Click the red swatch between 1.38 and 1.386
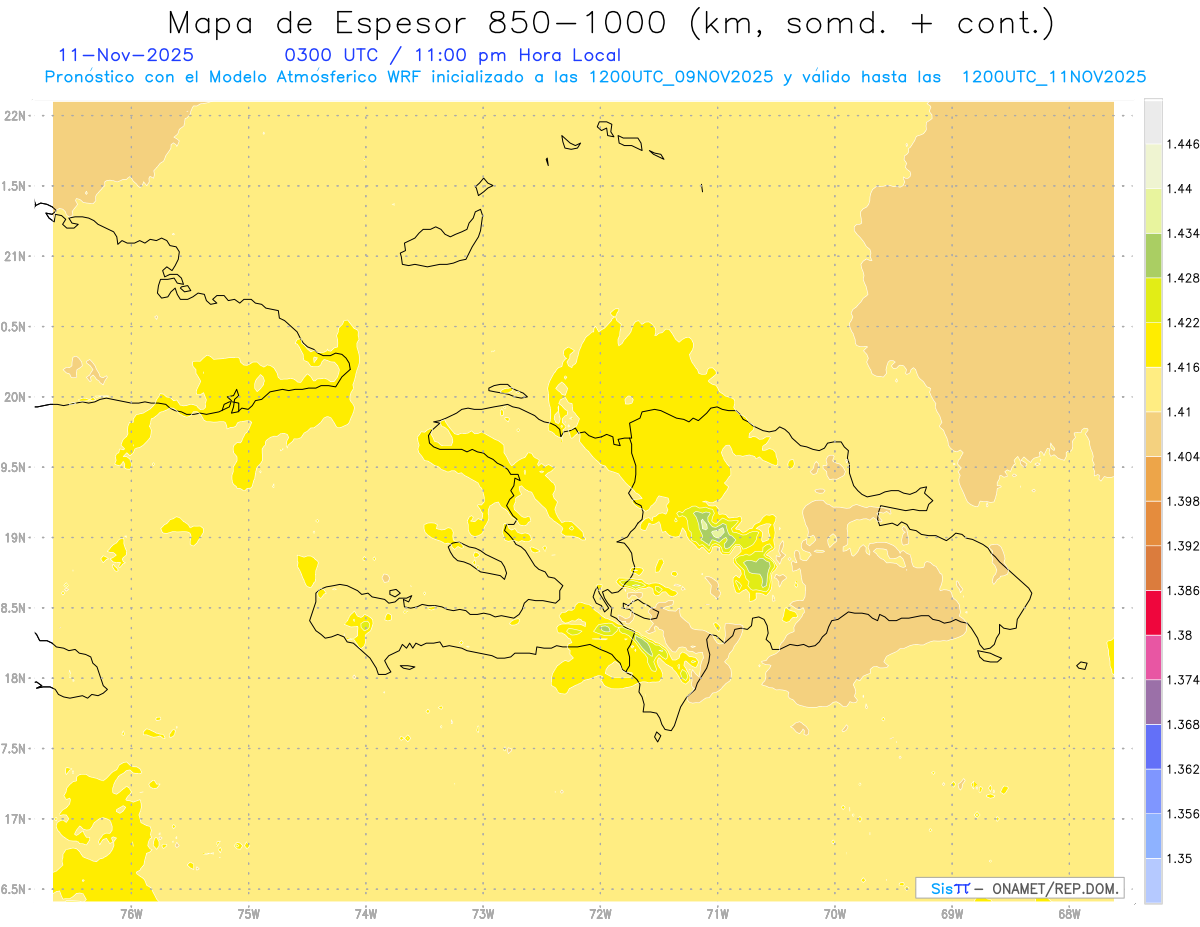This screenshot has height=927, width=1200. 1153,612
